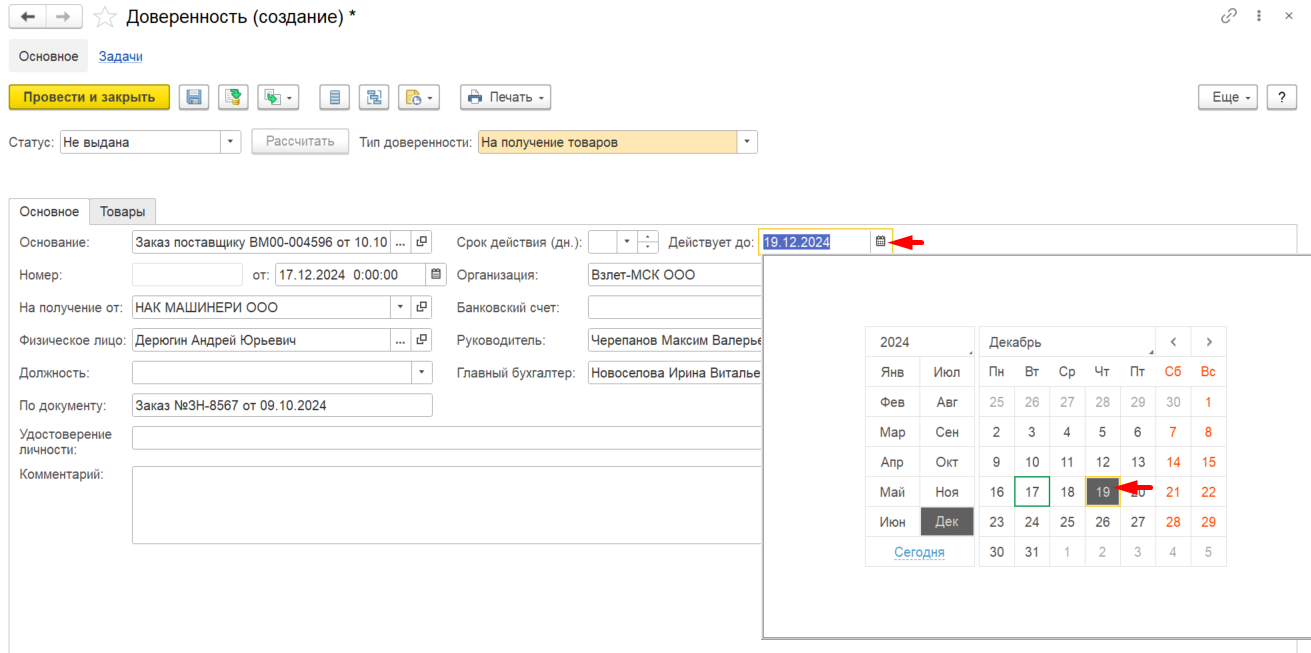Open the document-with-clock dropdown icon in toolbar
The height and width of the screenshot is (653, 1311).
point(419,97)
